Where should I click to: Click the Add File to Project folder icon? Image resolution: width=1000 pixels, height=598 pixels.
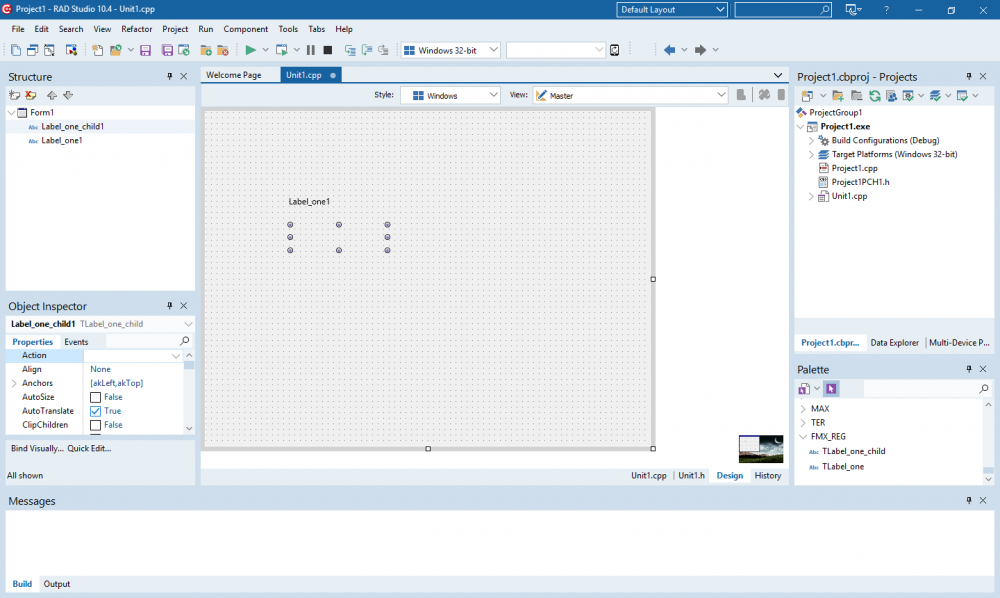(205, 50)
